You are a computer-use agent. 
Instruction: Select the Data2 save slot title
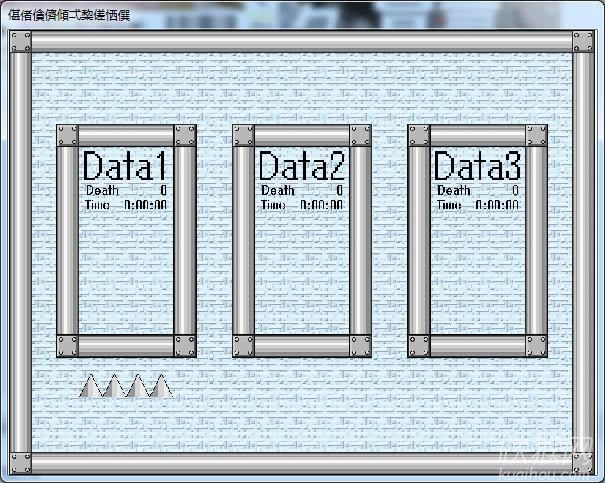point(301,166)
